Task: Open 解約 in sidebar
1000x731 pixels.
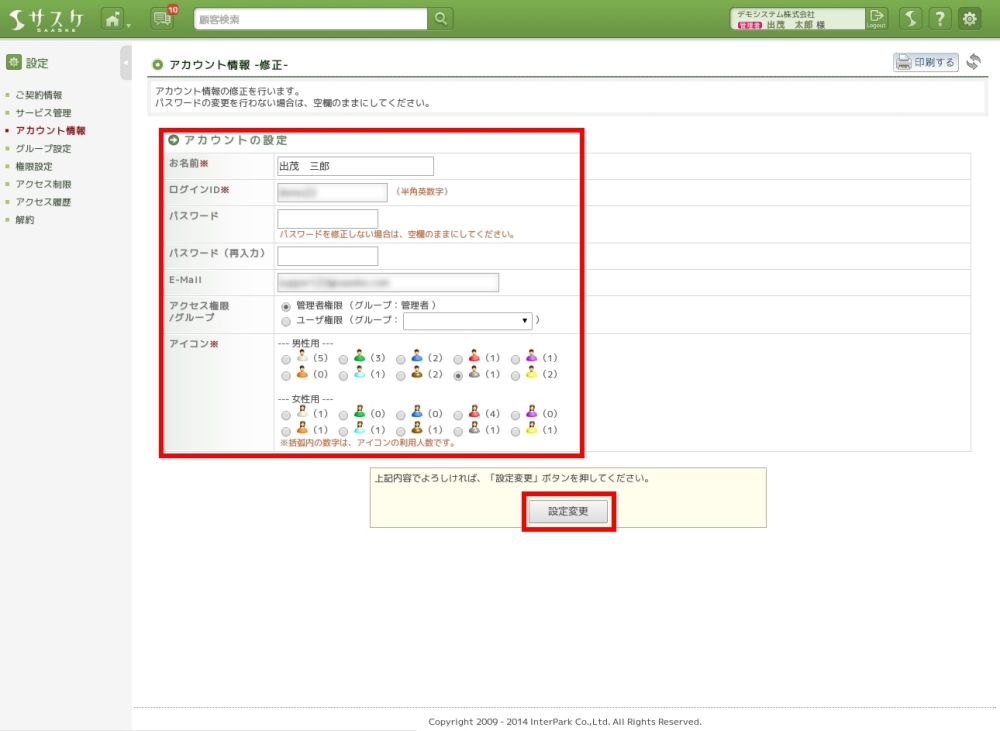Action: 24,220
